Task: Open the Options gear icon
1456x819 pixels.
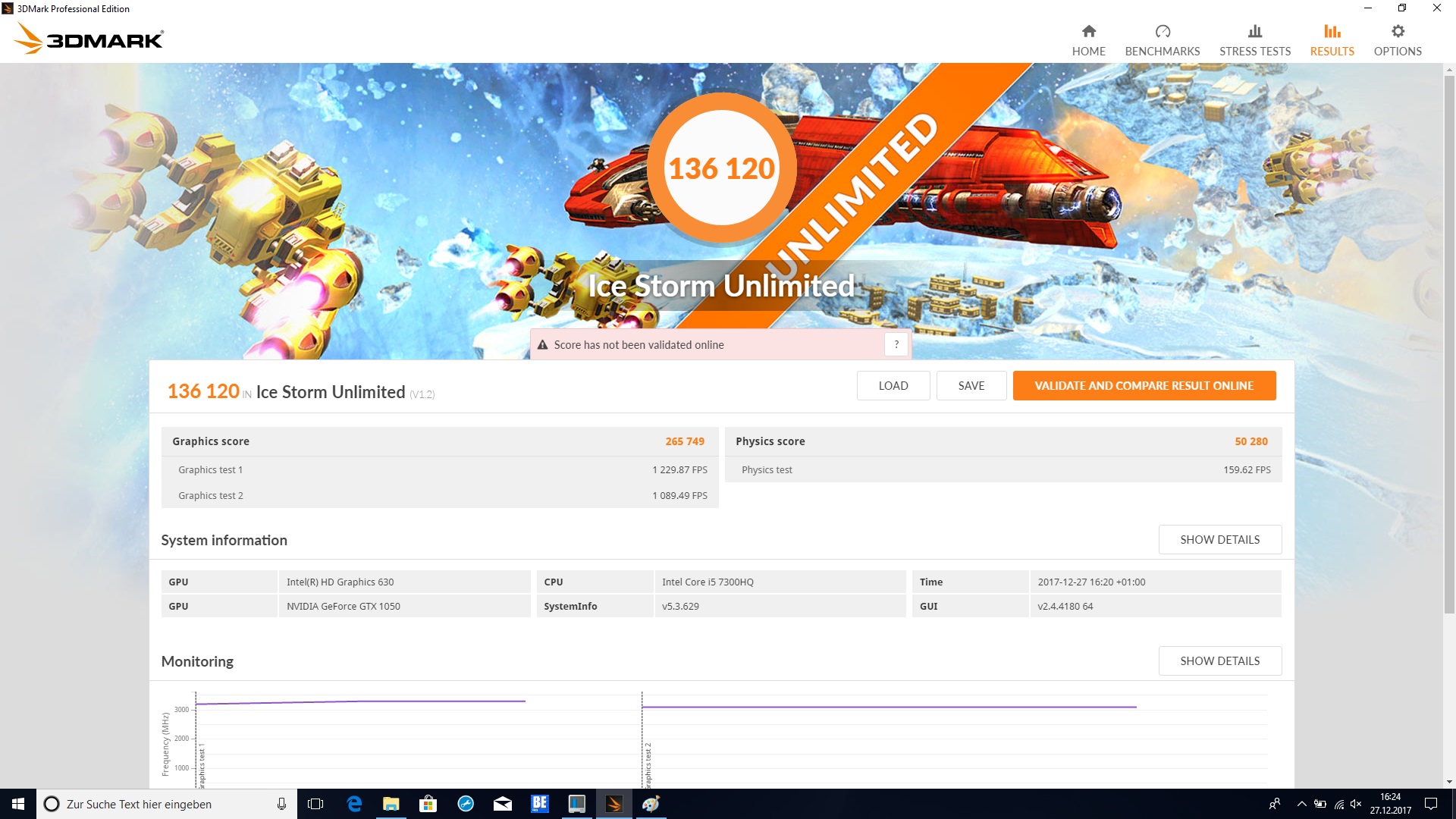Action: point(1397,31)
